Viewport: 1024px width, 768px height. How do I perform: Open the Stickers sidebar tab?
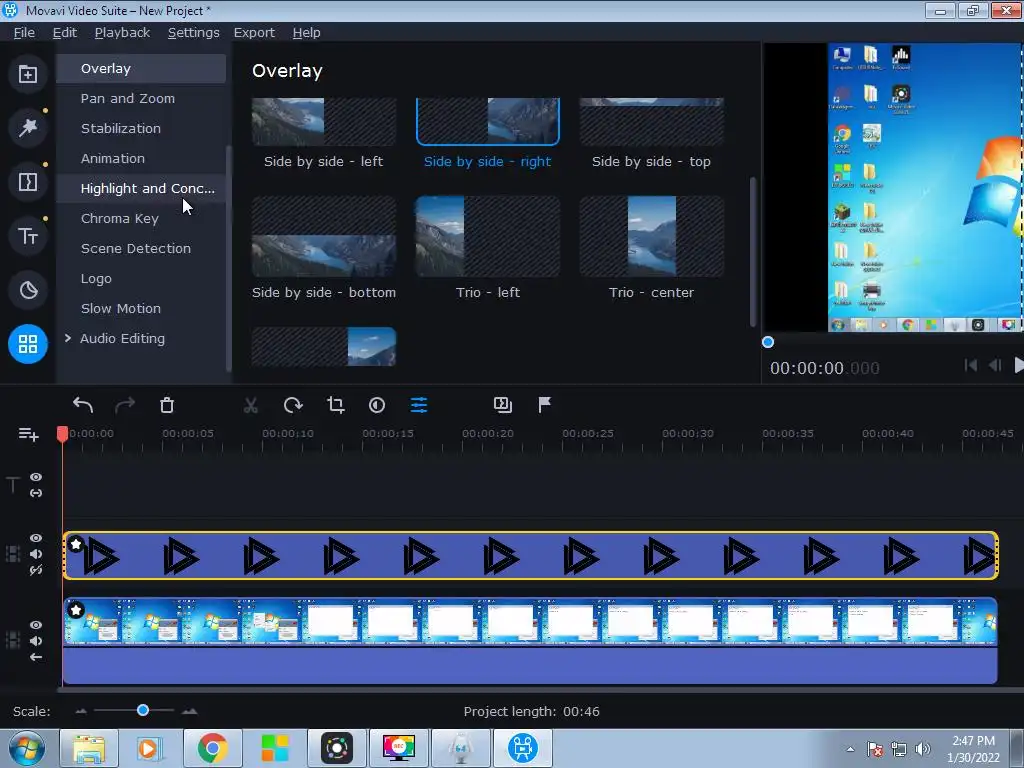(27, 290)
